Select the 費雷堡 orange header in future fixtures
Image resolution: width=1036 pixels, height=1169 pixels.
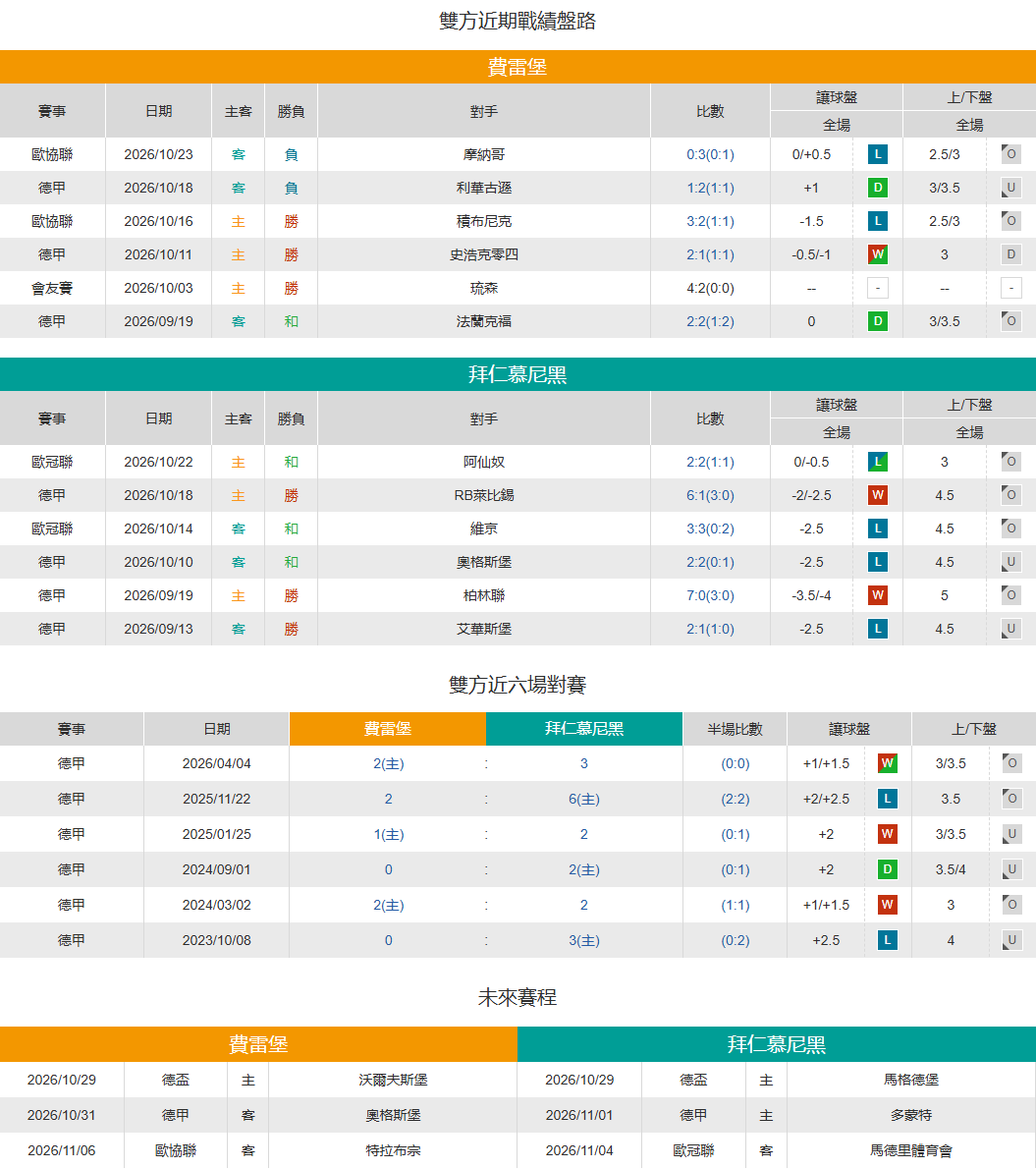coord(258,1044)
